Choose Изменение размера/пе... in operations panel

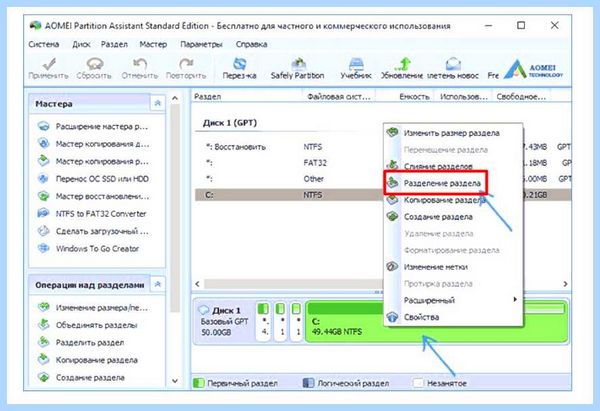(92, 308)
